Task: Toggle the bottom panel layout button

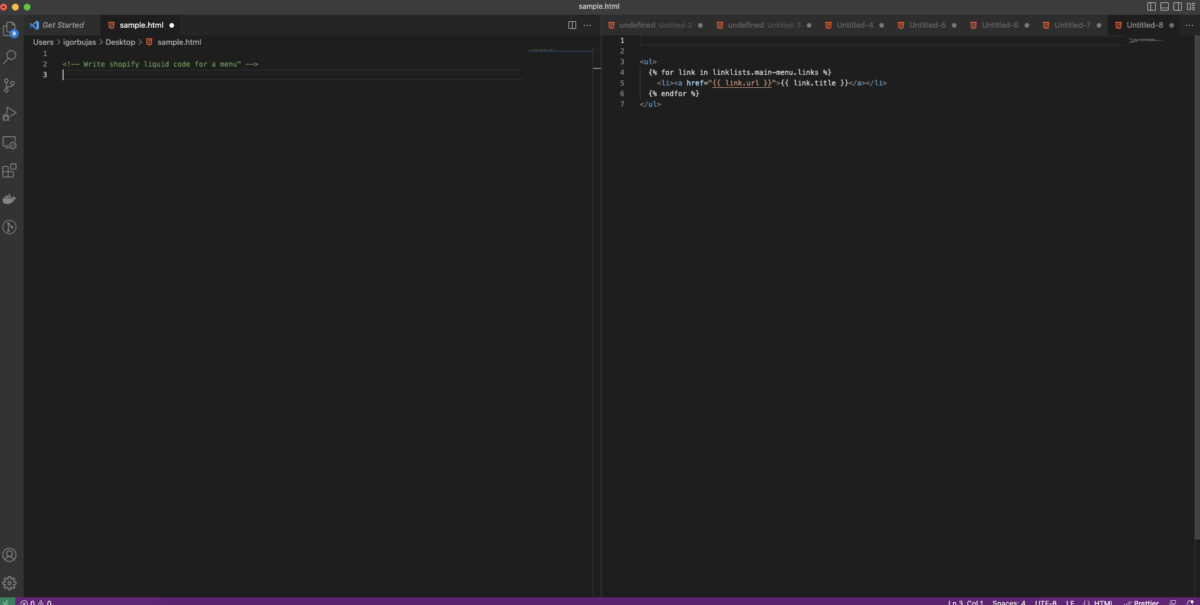Action: pos(1166,7)
